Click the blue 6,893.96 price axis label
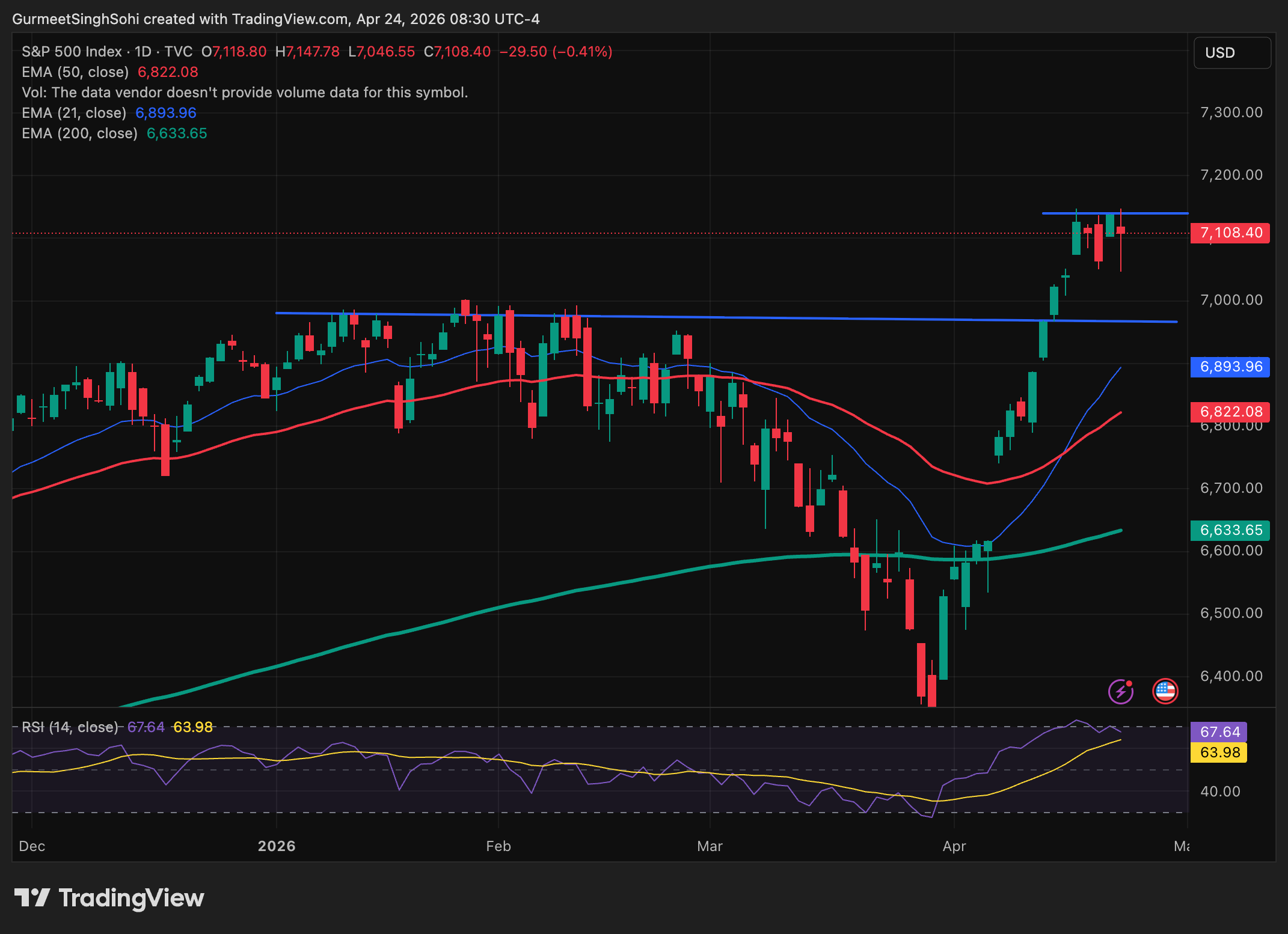 [1230, 367]
